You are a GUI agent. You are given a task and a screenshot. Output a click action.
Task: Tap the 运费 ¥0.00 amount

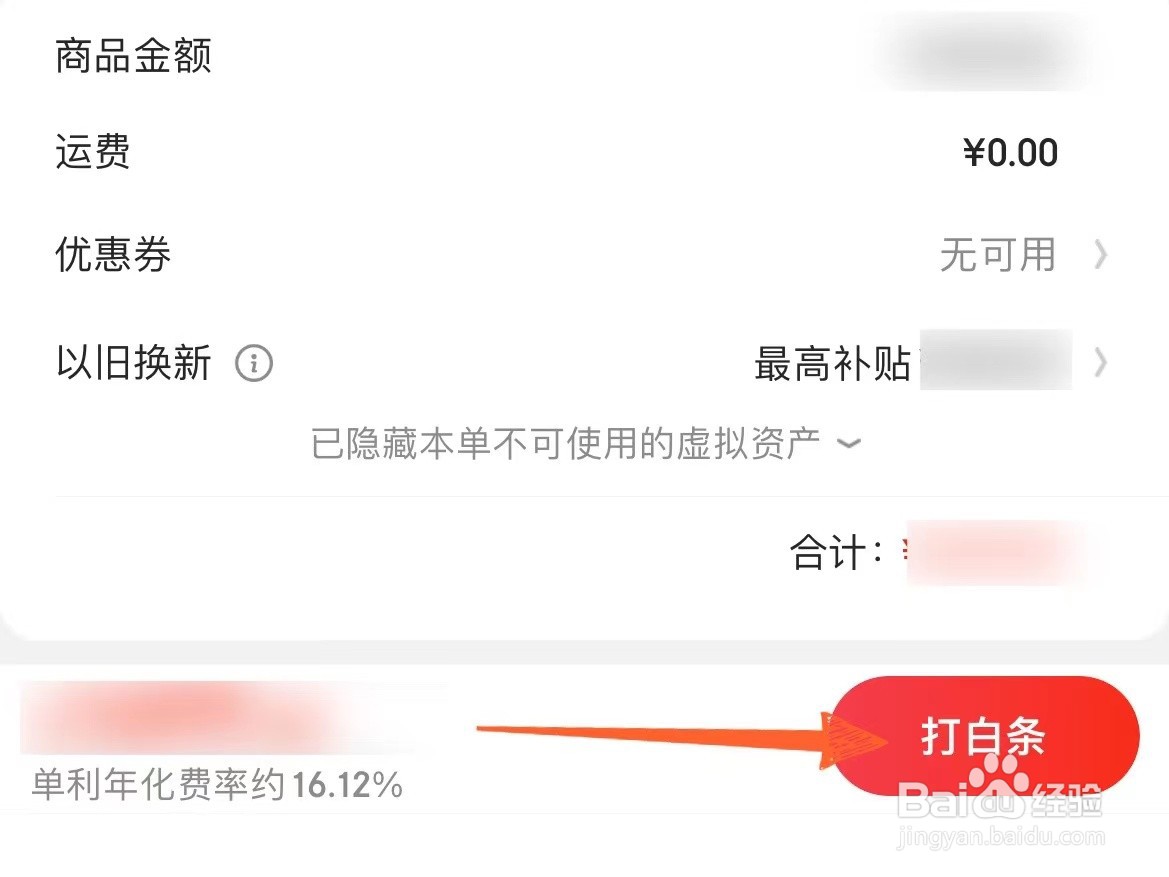tap(1010, 153)
